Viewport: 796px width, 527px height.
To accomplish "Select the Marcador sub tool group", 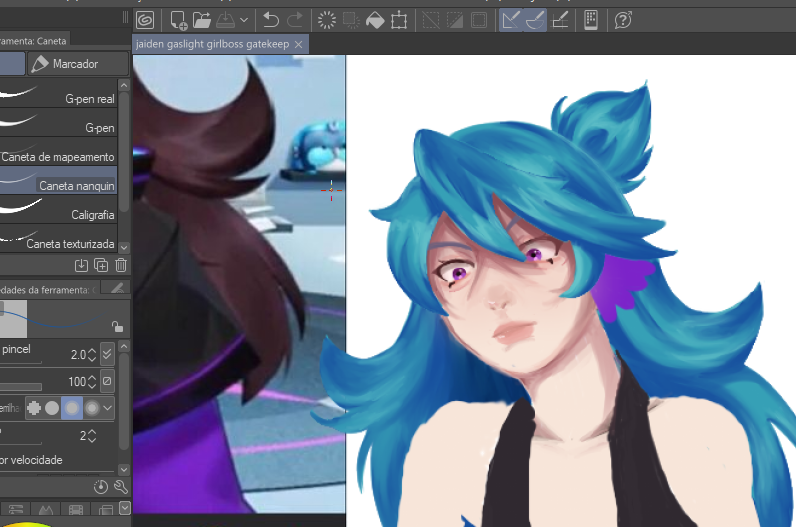I will [77, 64].
